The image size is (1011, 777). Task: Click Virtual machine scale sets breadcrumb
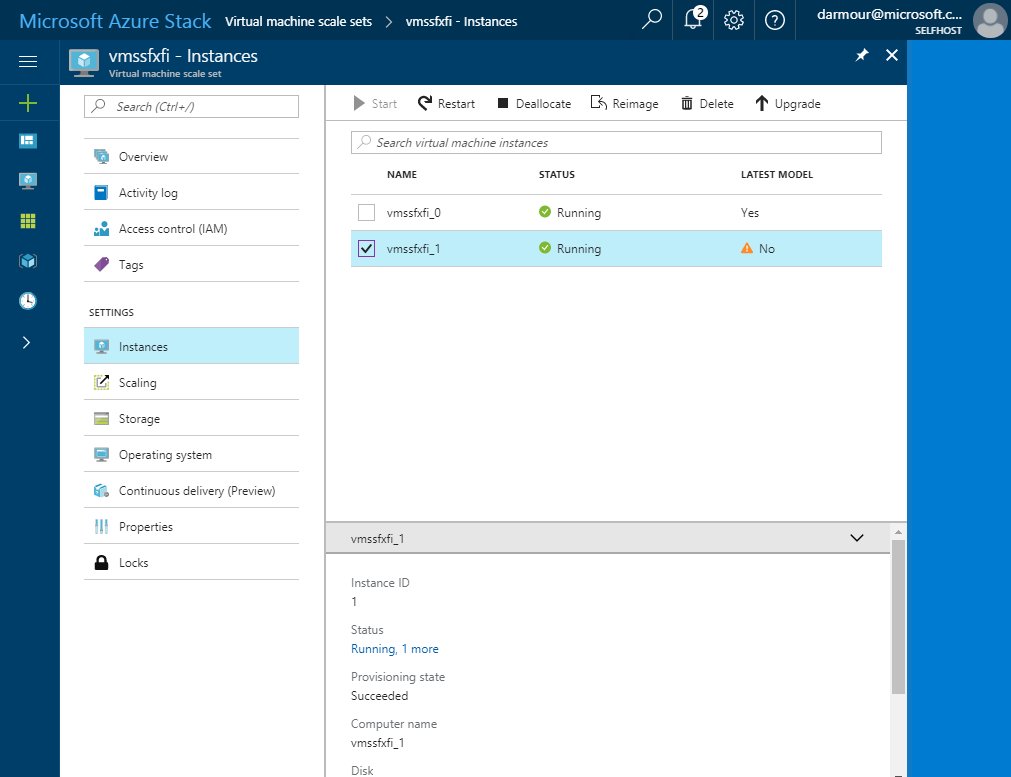click(299, 21)
